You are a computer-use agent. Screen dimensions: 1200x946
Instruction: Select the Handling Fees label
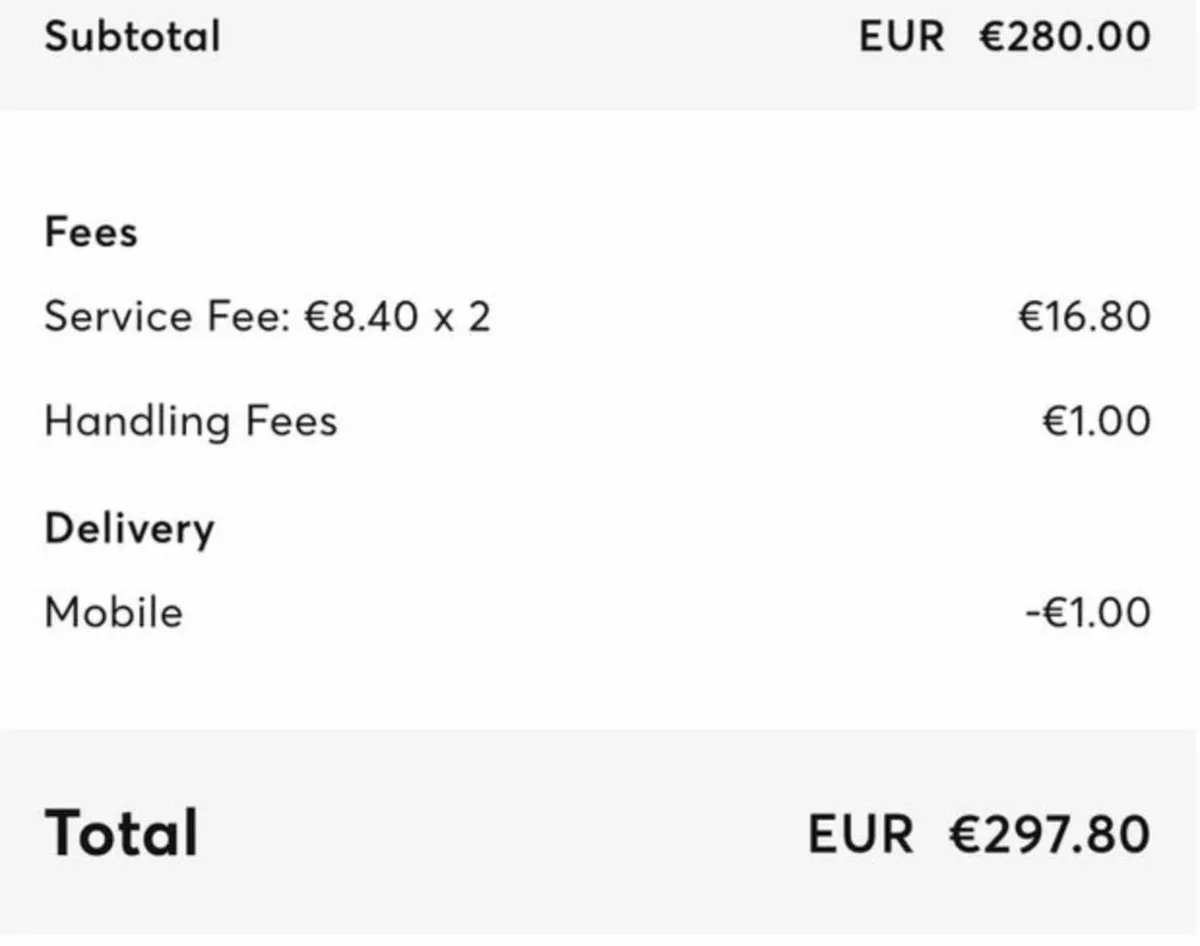point(190,421)
